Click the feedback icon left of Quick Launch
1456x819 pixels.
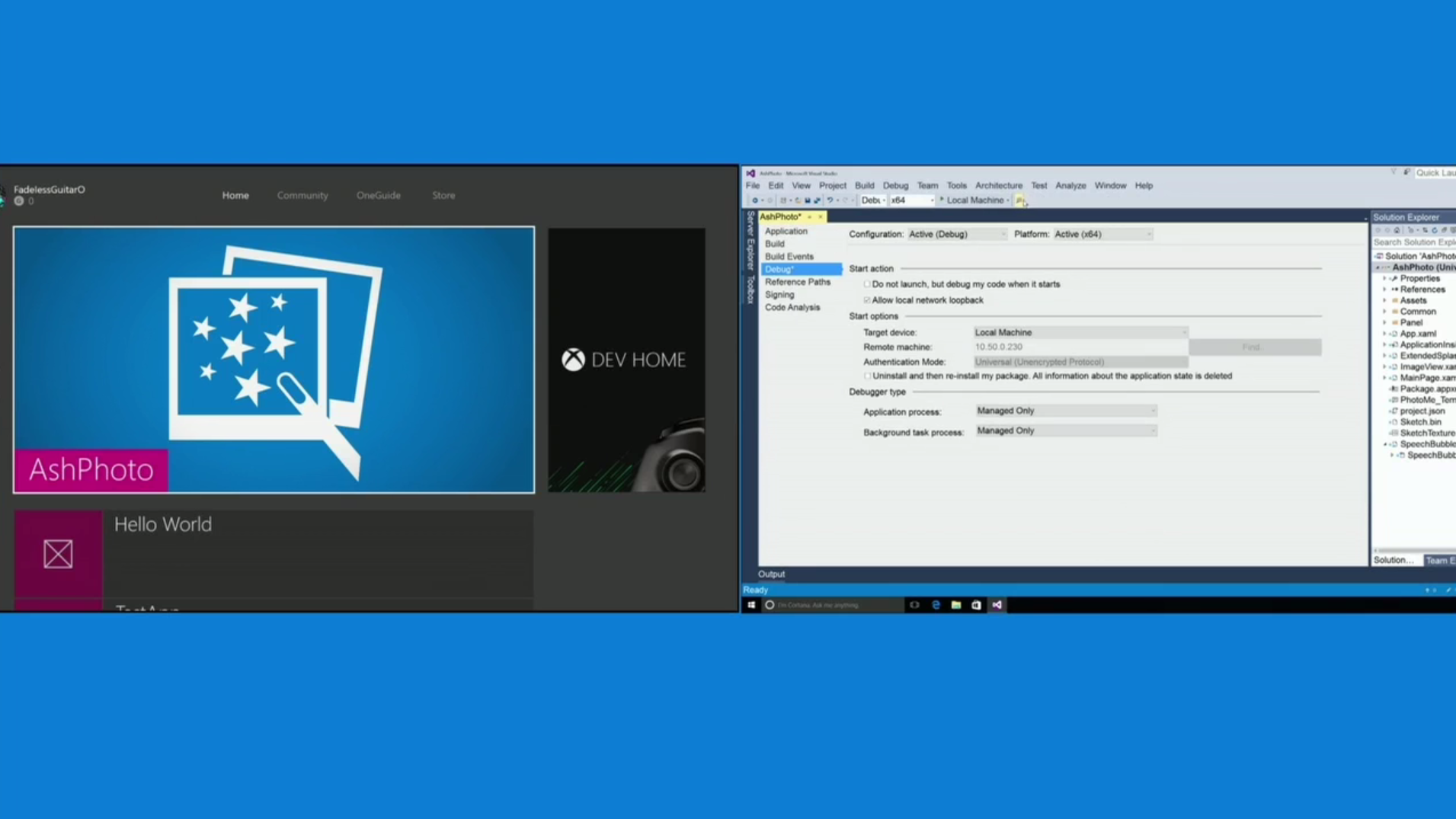1406,172
